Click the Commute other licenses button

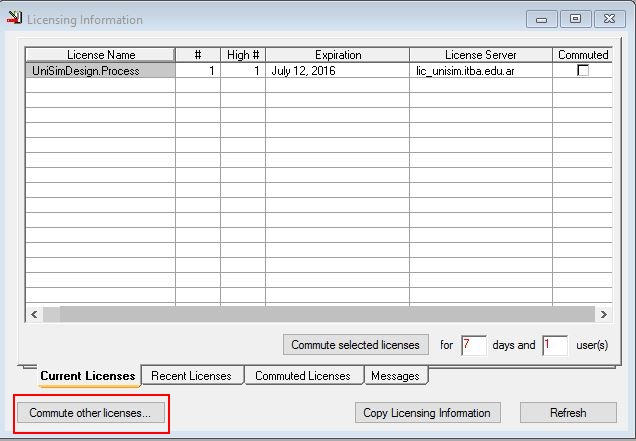pos(90,412)
